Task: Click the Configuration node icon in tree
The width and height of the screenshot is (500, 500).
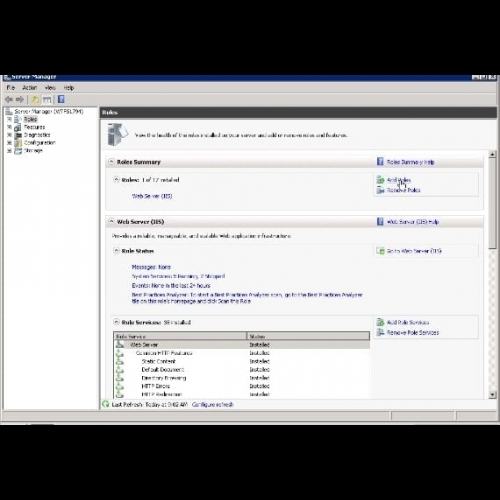Action: pos(18,143)
